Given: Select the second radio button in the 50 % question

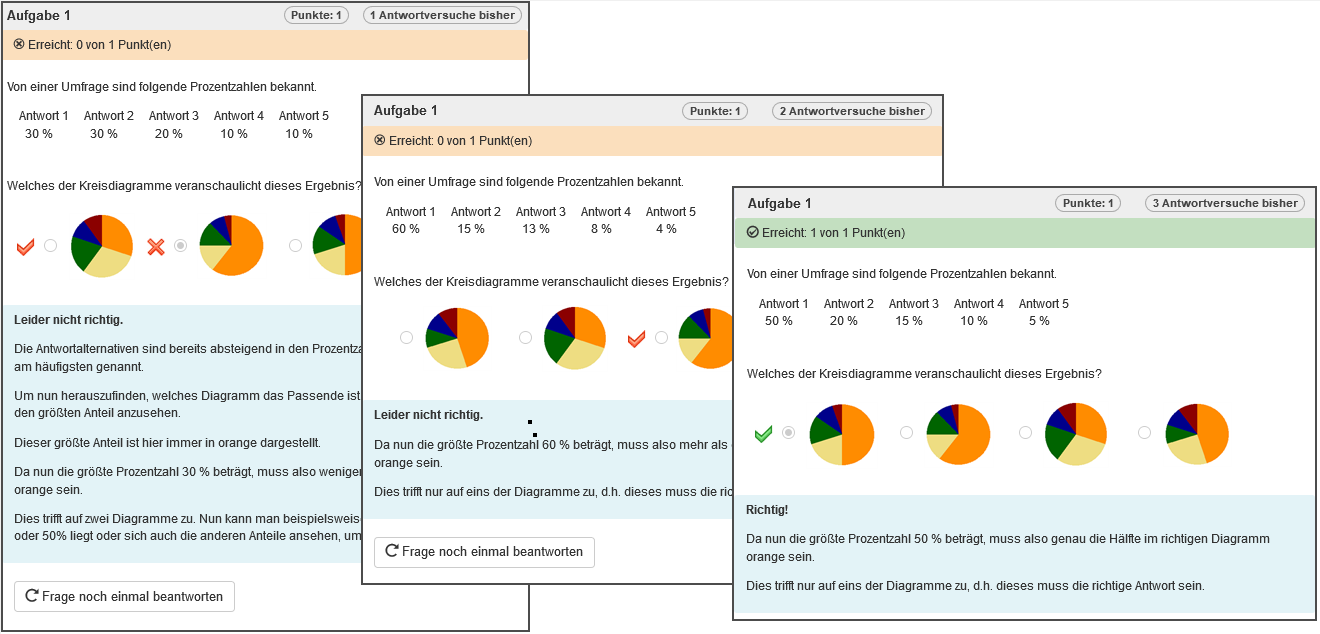Looking at the screenshot, I should 906,432.
